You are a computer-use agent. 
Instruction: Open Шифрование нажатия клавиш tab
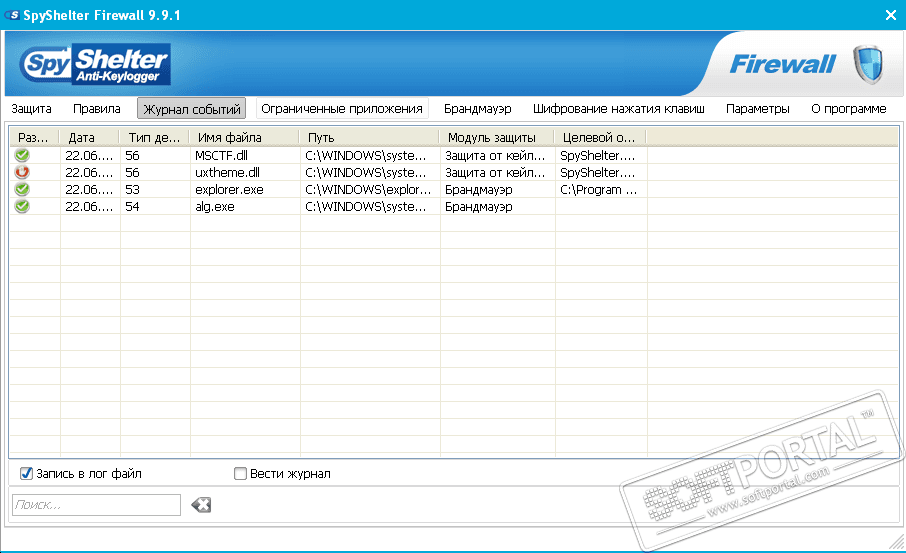619,109
